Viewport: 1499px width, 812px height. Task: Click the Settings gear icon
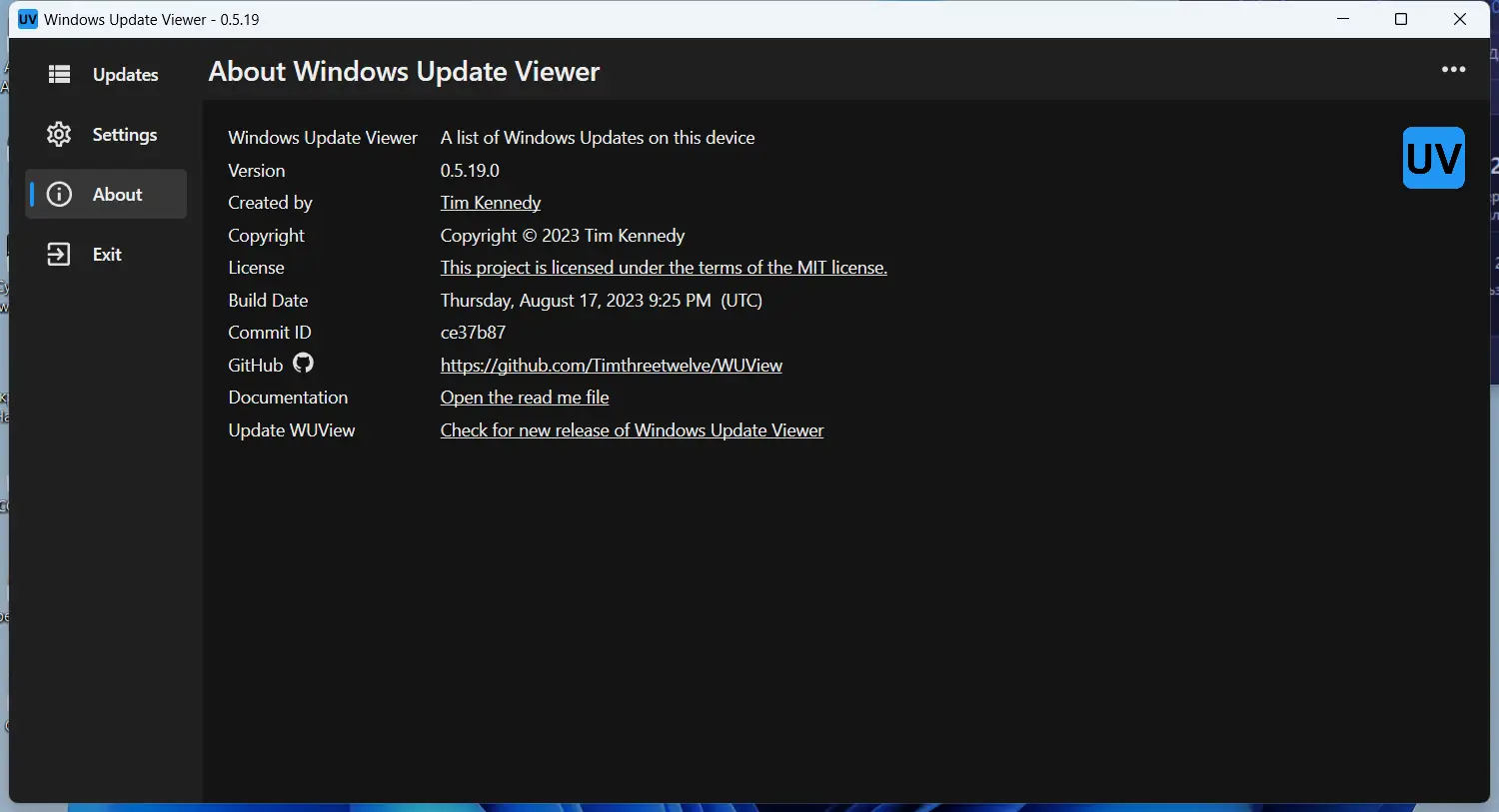click(59, 134)
